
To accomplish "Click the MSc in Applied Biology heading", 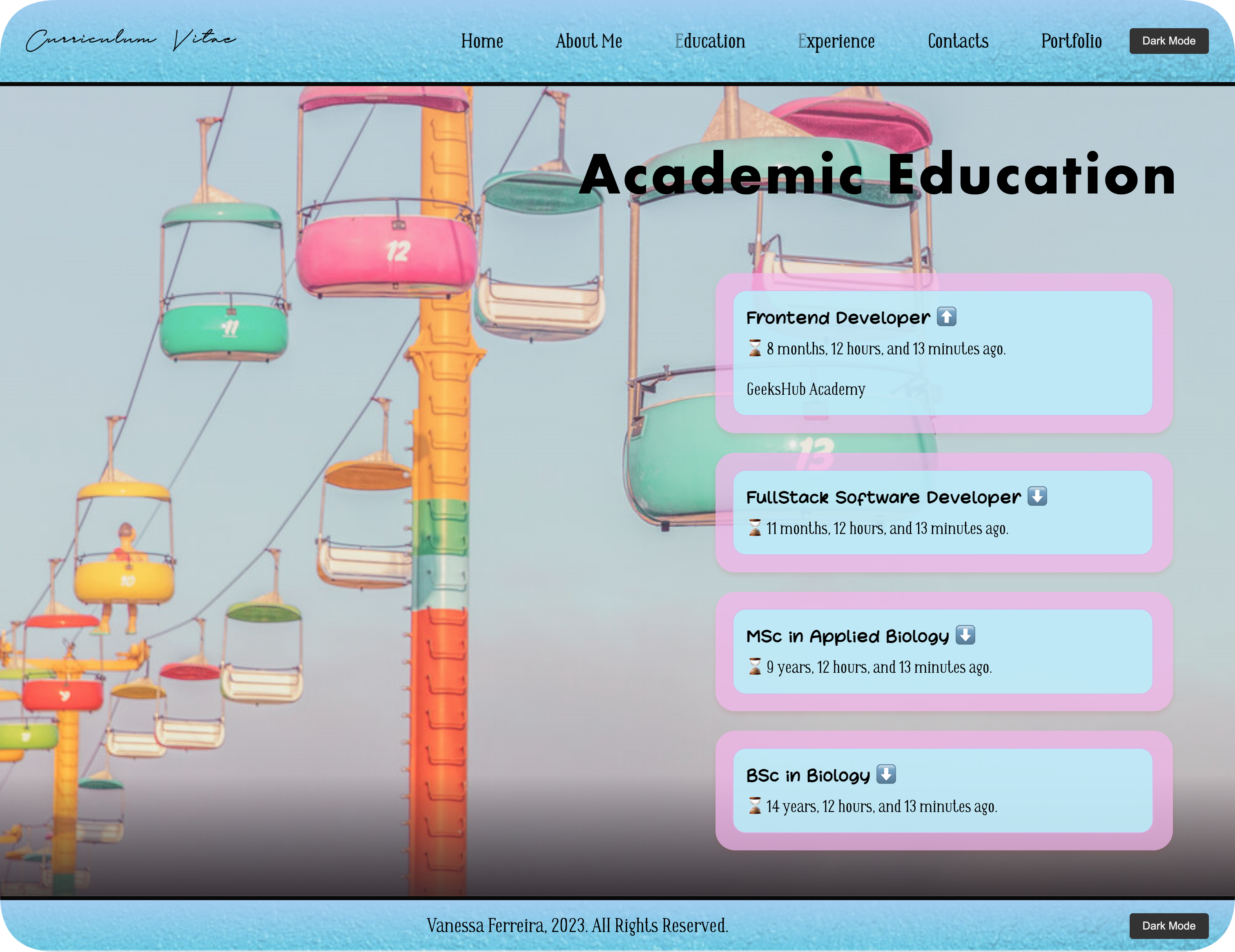I will pos(848,636).
